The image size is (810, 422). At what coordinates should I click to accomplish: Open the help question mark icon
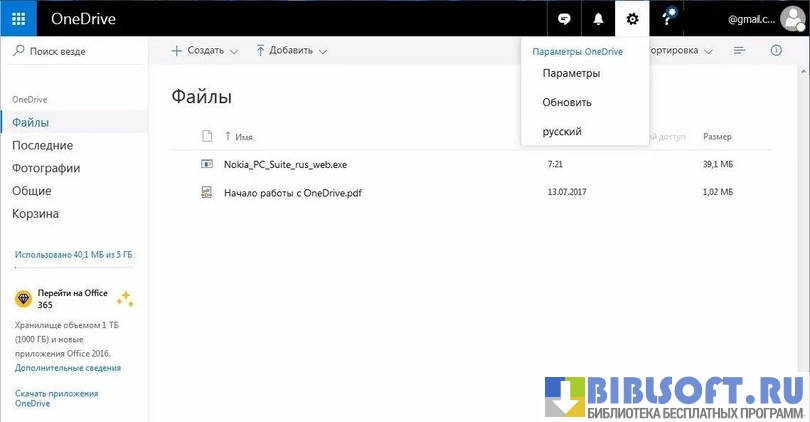pos(667,18)
